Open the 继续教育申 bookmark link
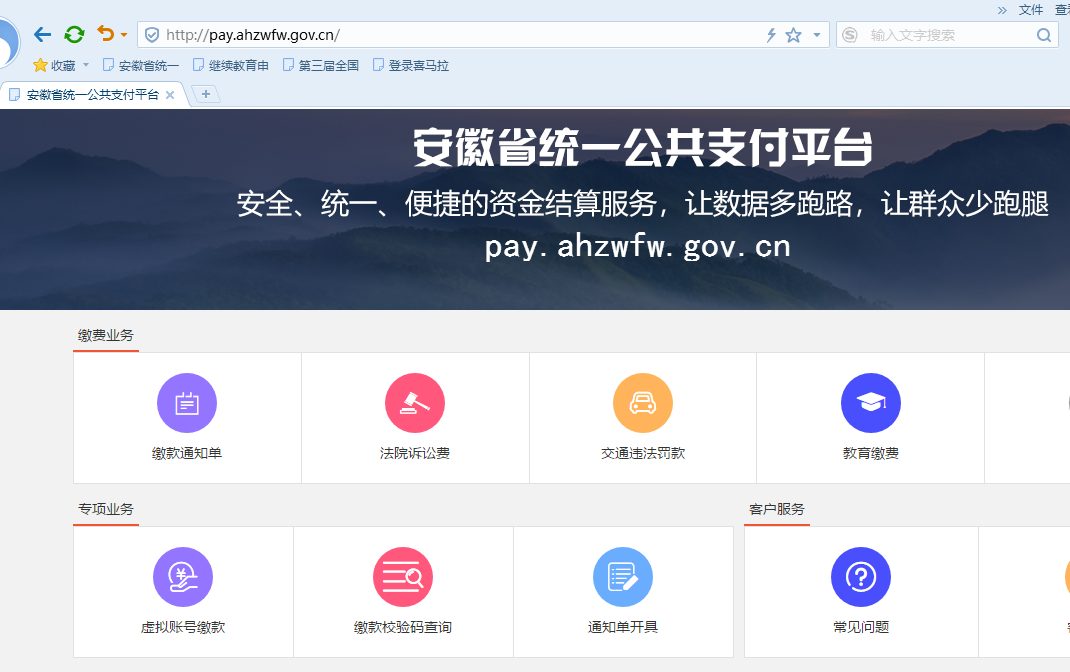Viewport: 1070px width, 672px height. click(x=231, y=66)
